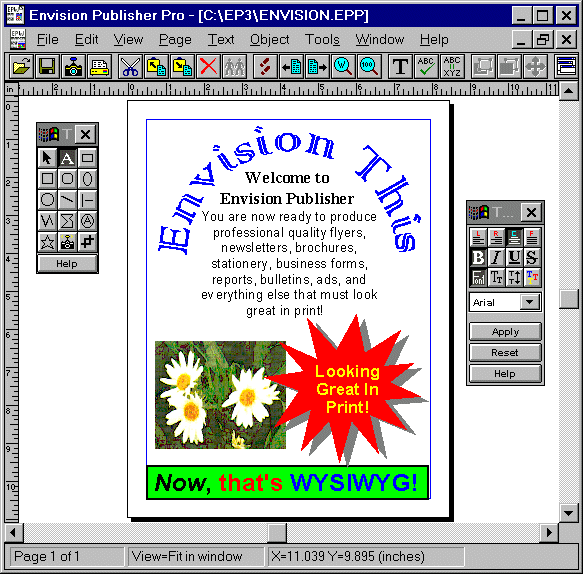Toggle left text alignment (L)
This screenshot has width=583, height=574.
tap(478, 237)
